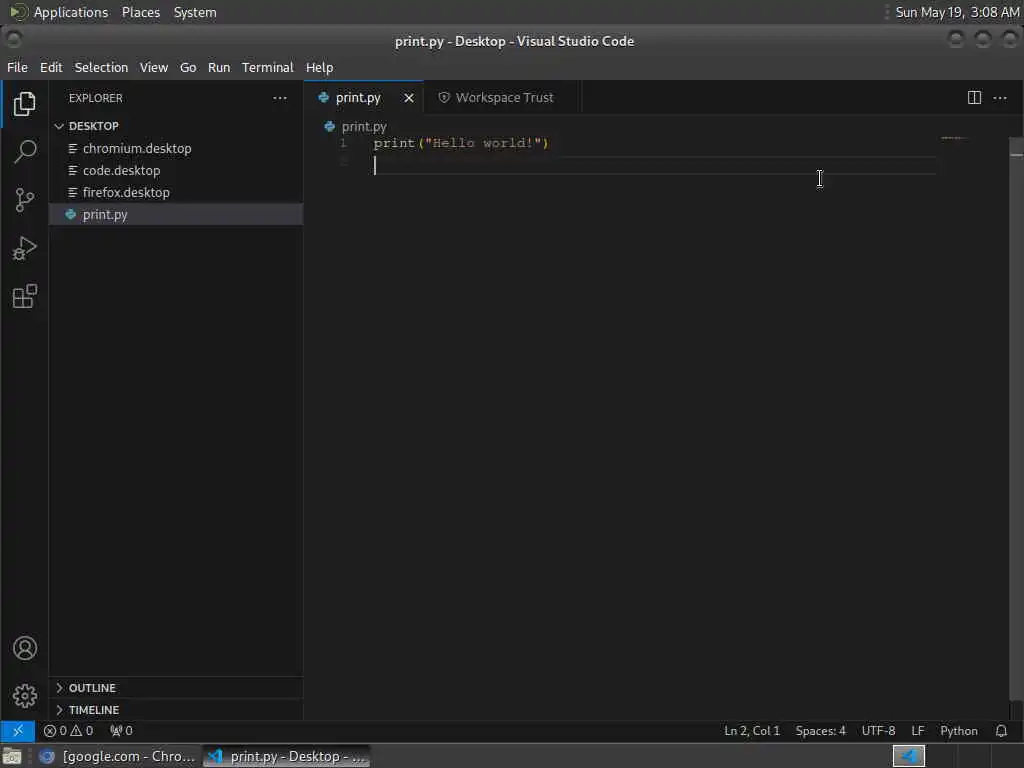
Task: Open the File menu
Action: click(x=18, y=67)
